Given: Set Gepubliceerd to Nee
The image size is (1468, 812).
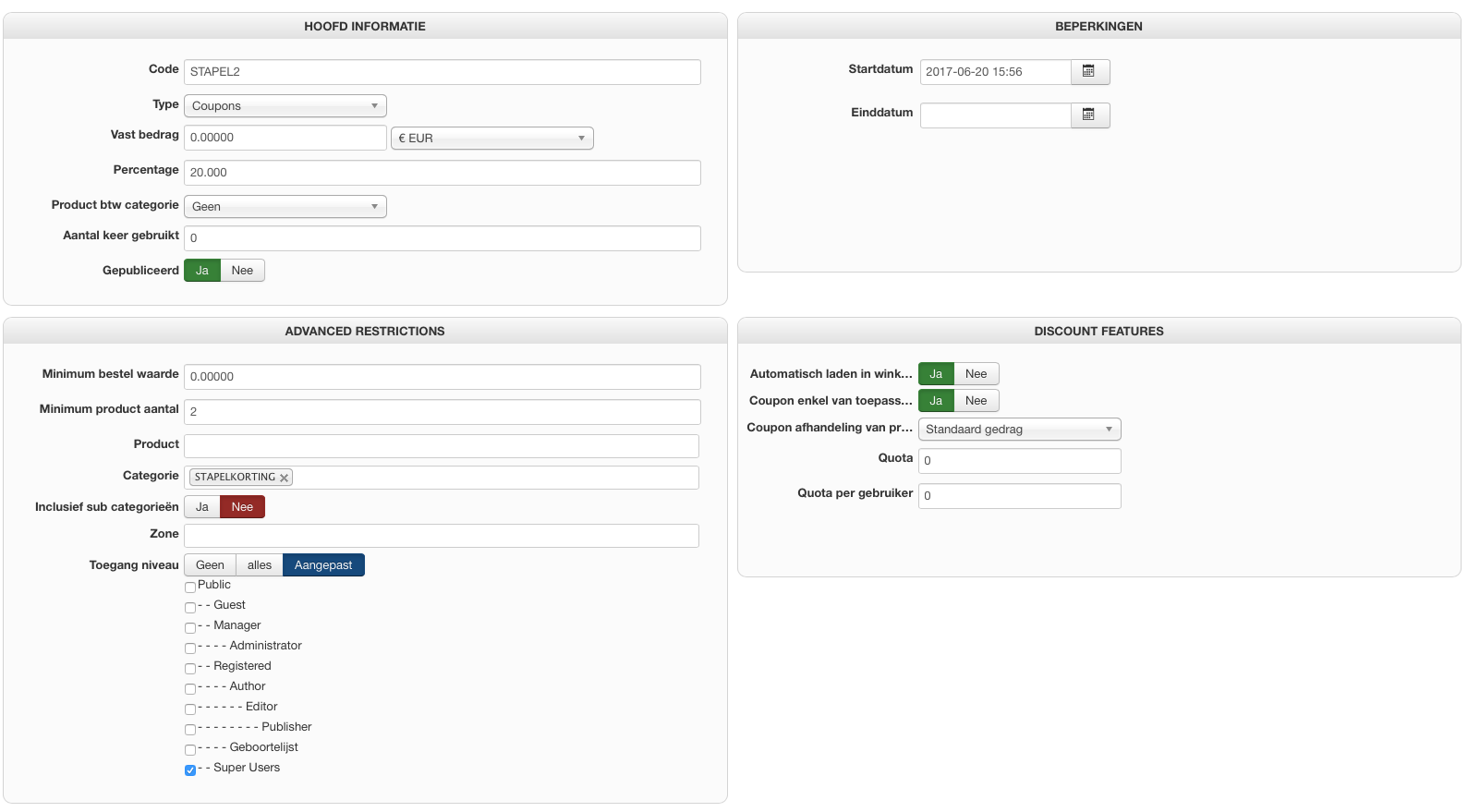Looking at the screenshot, I should point(242,271).
